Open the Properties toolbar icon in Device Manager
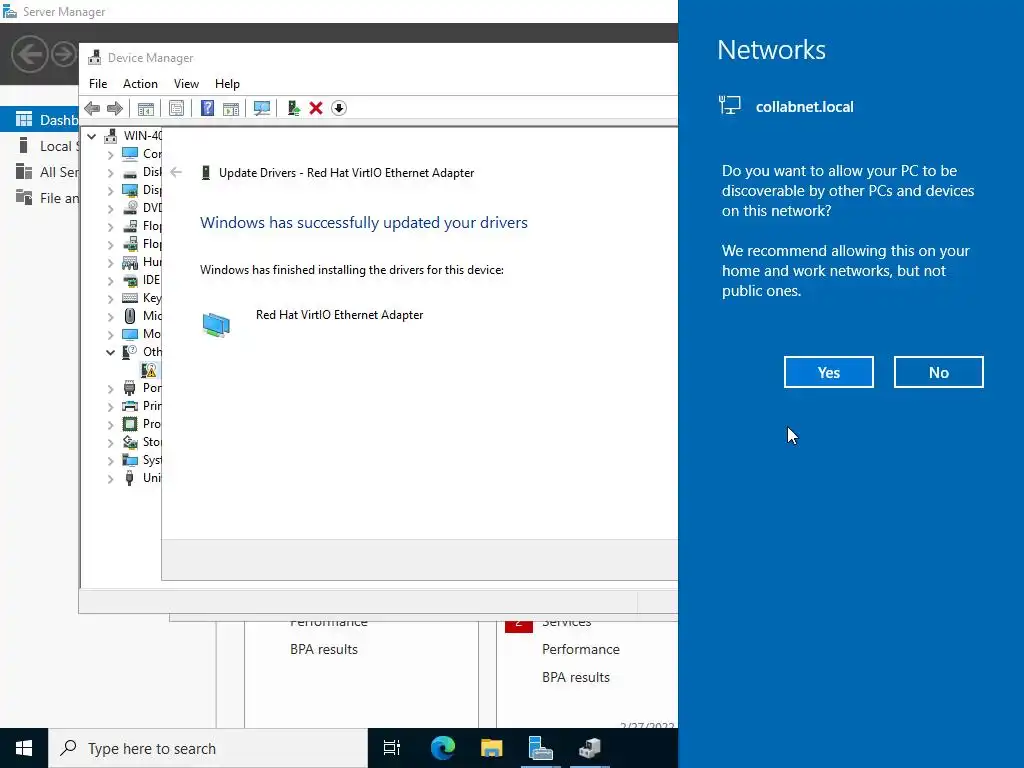This screenshot has width=1024, height=768. coord(176,108)
